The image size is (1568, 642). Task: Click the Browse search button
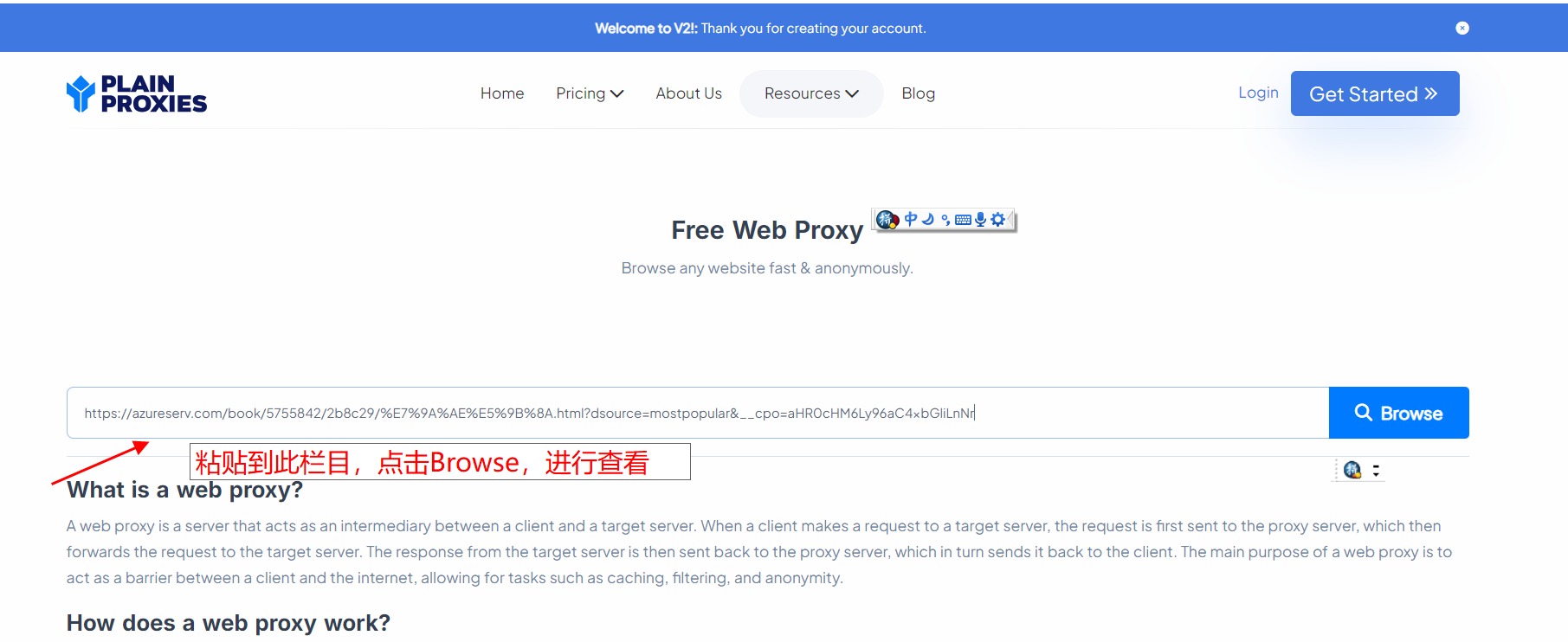pos(1399,413)
